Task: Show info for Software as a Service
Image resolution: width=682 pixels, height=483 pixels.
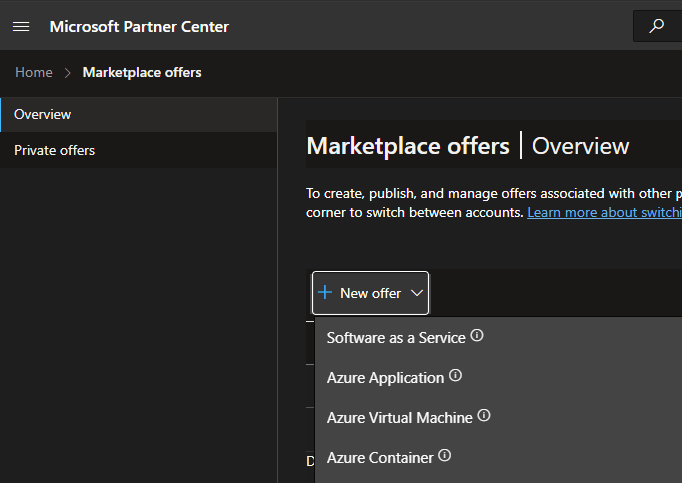Action: [477, 335]
